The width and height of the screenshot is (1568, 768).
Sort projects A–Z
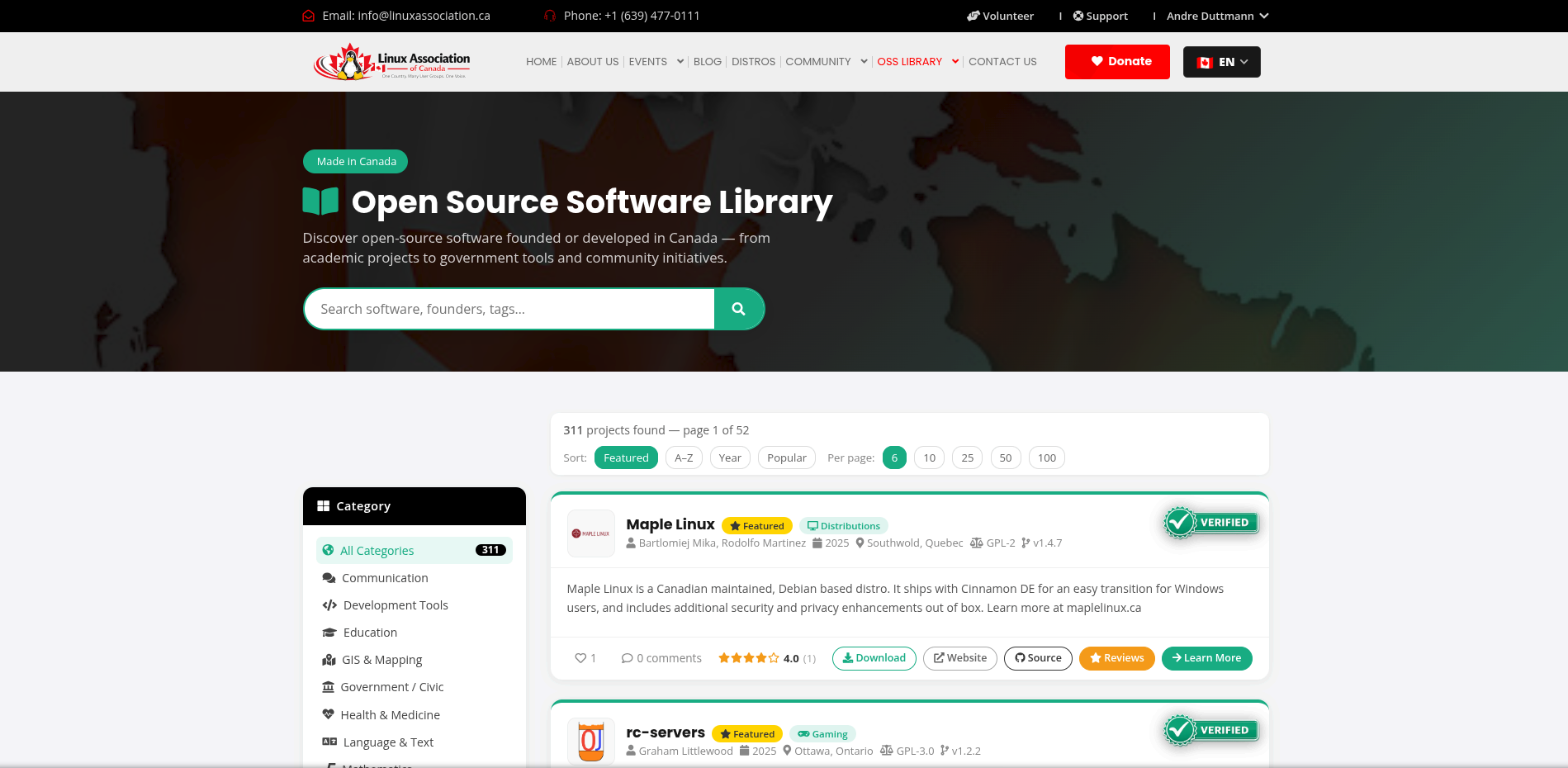tap(684, 457)
